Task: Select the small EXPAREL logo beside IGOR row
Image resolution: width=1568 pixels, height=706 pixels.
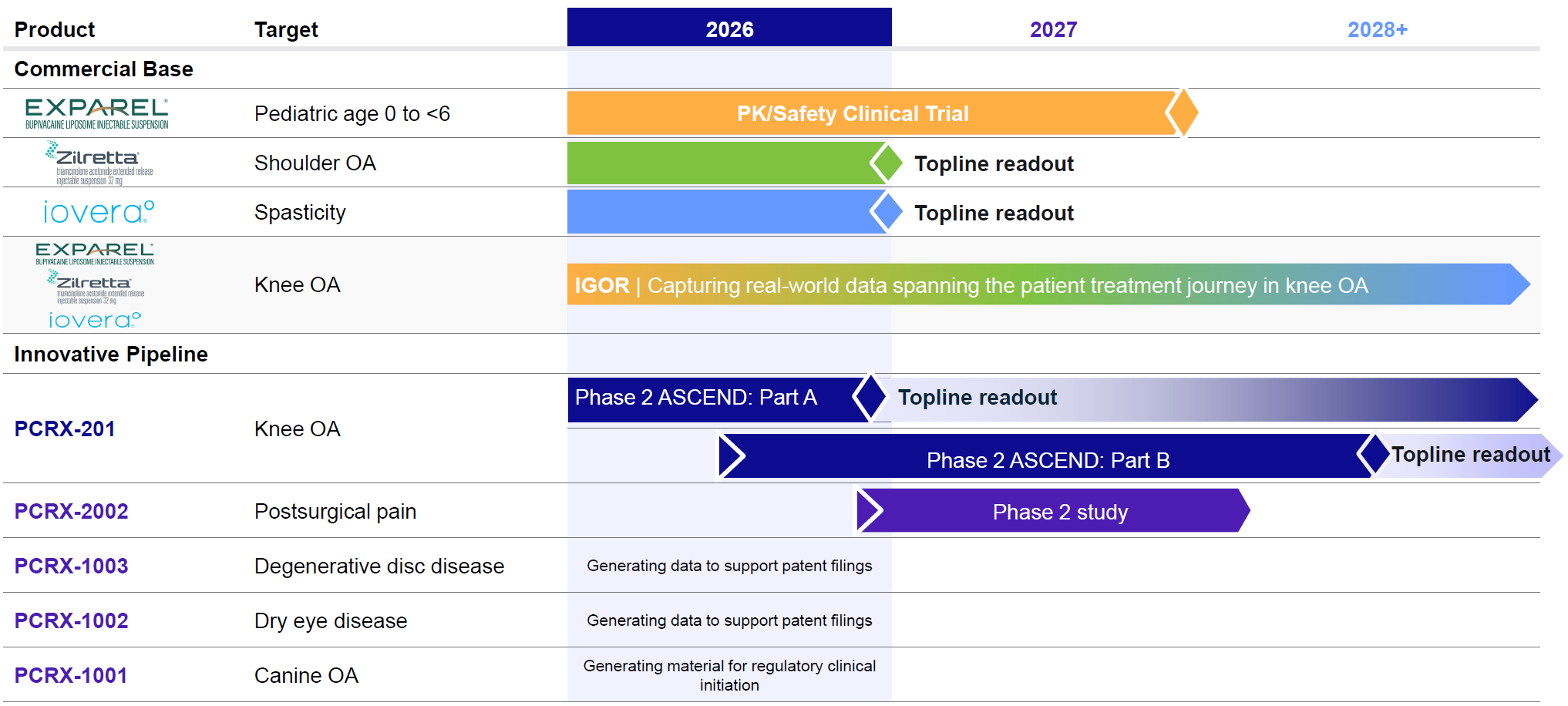Action: click(95, 254)
